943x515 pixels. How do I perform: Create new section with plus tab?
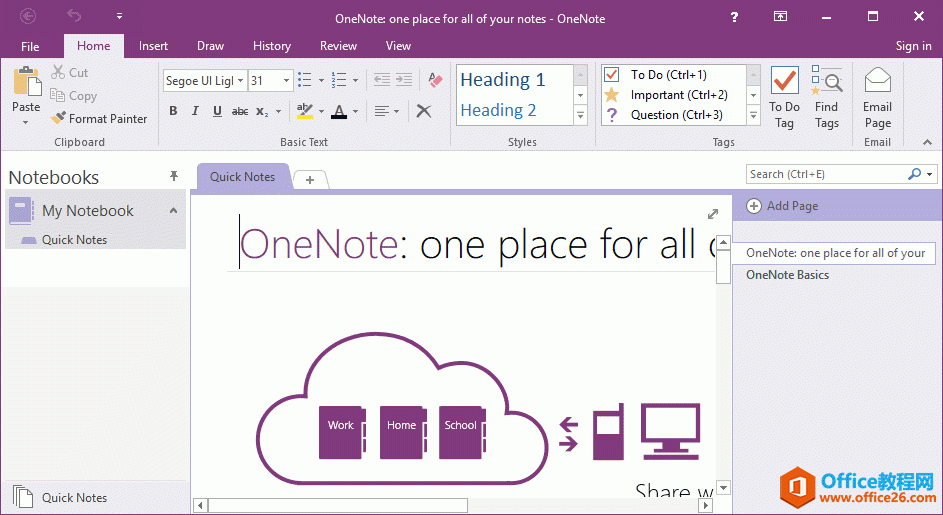[310, 179]
